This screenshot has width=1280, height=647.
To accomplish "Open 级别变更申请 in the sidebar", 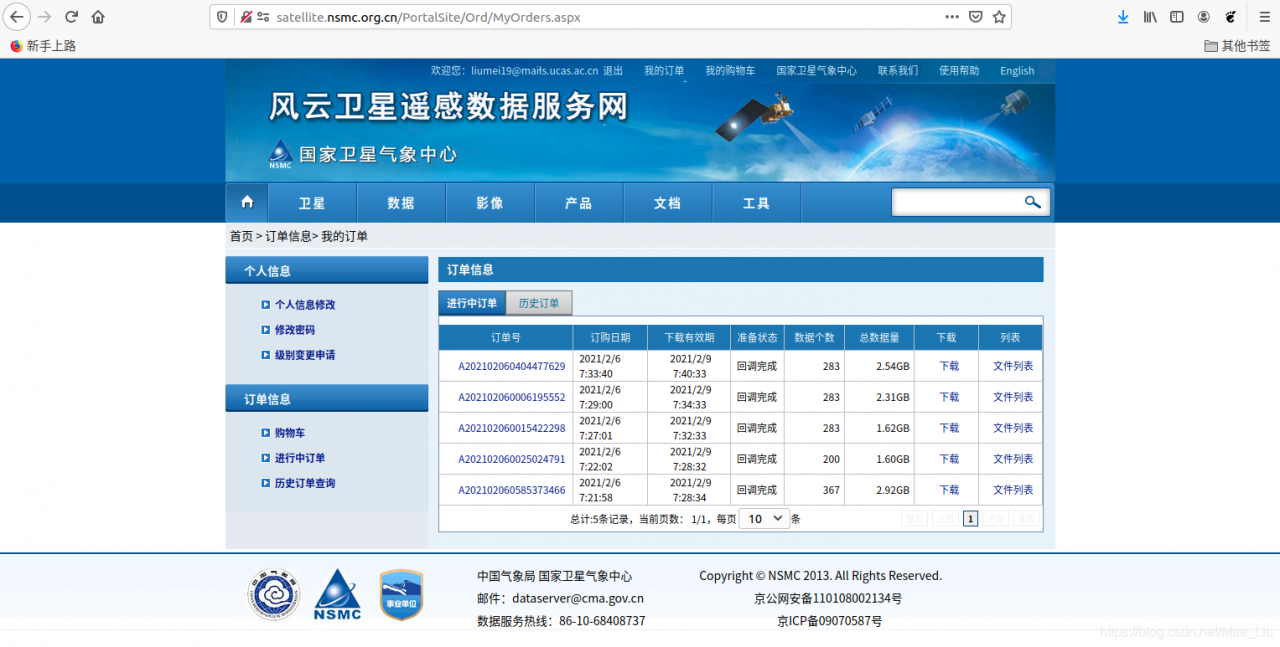I will point(305,355).
